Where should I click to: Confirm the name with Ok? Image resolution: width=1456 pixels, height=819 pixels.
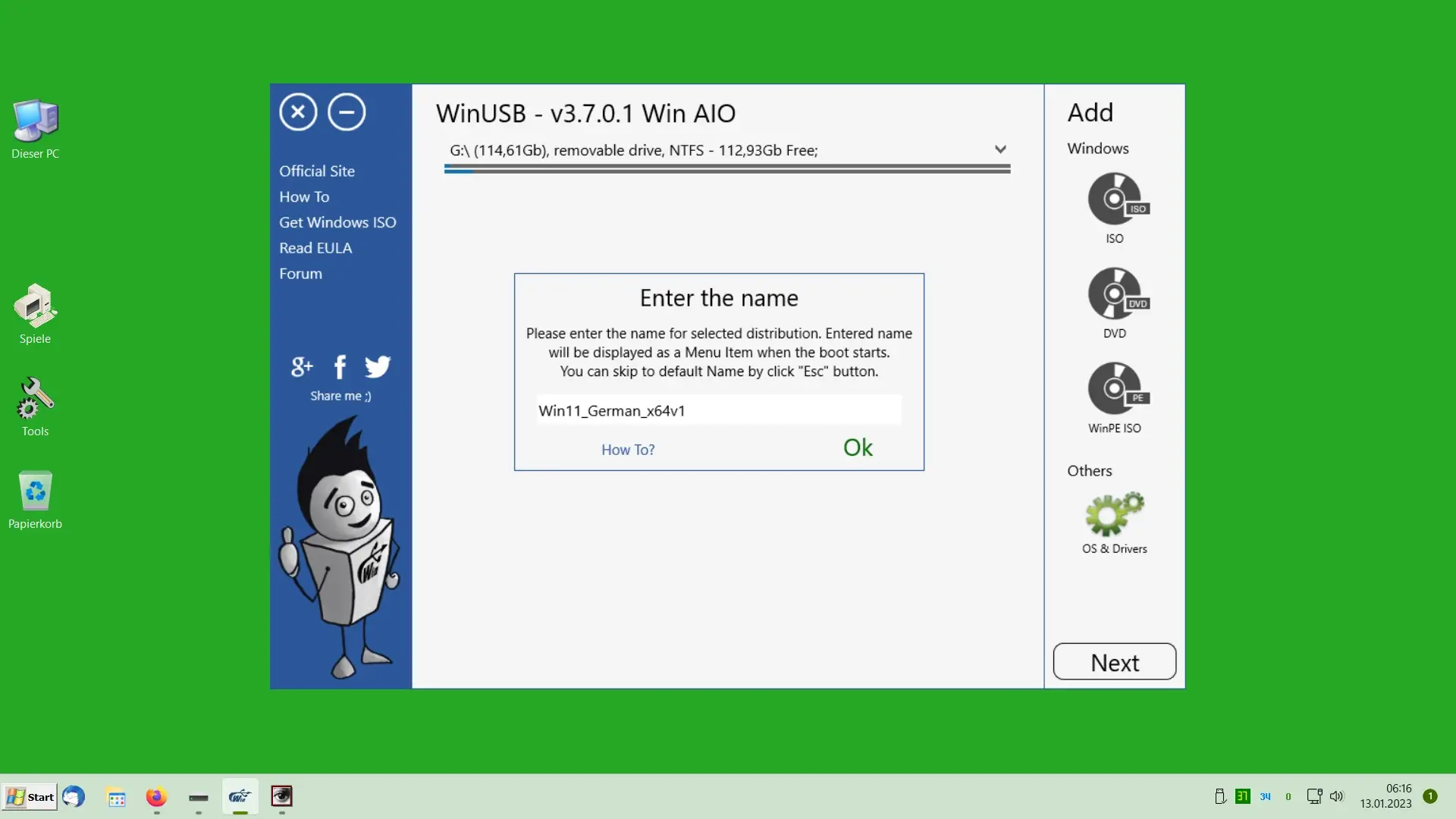[x=858, y=447]
